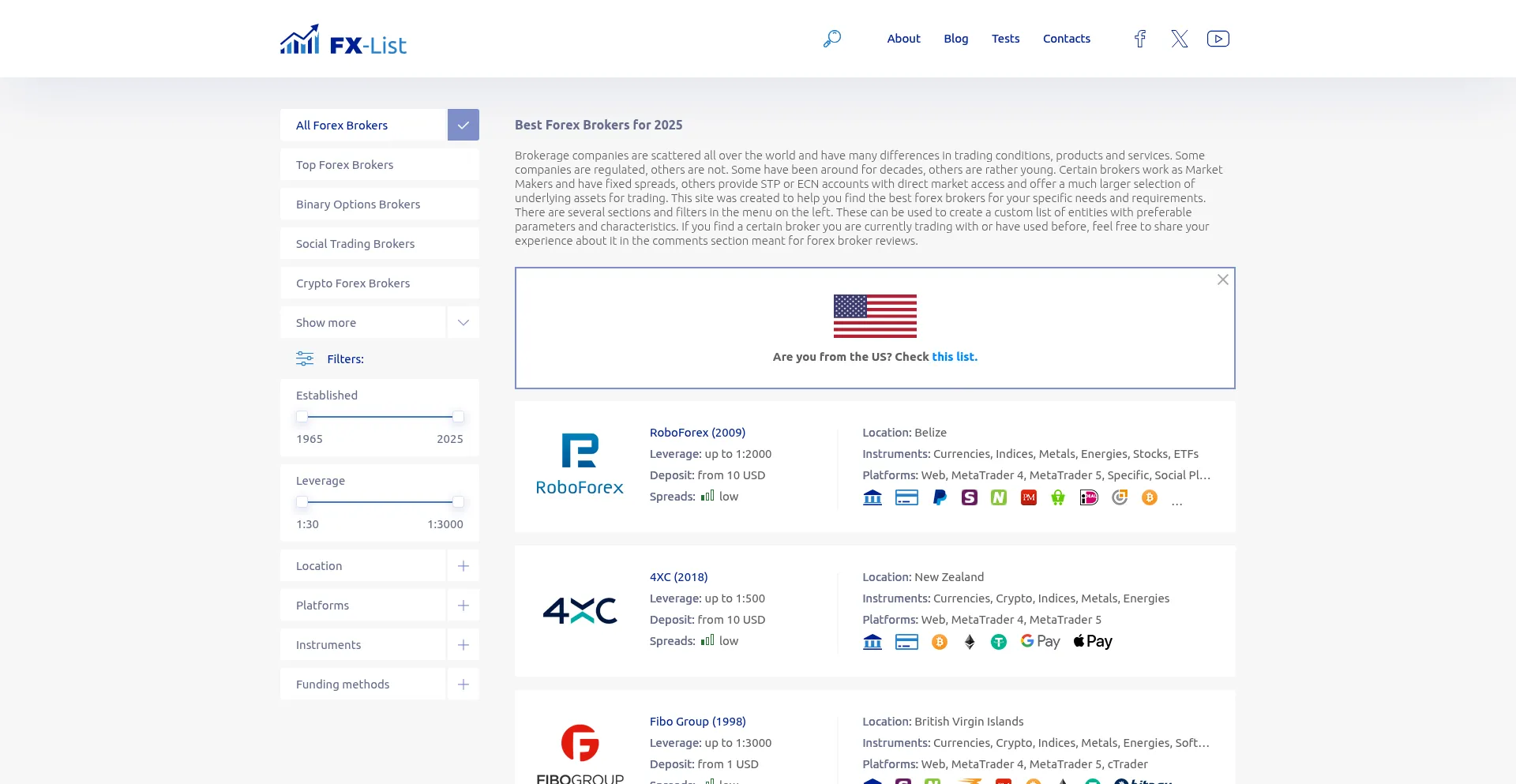
Task: Toggle the All Forex Brokers checkmark
Action: (x=463, y=126)
